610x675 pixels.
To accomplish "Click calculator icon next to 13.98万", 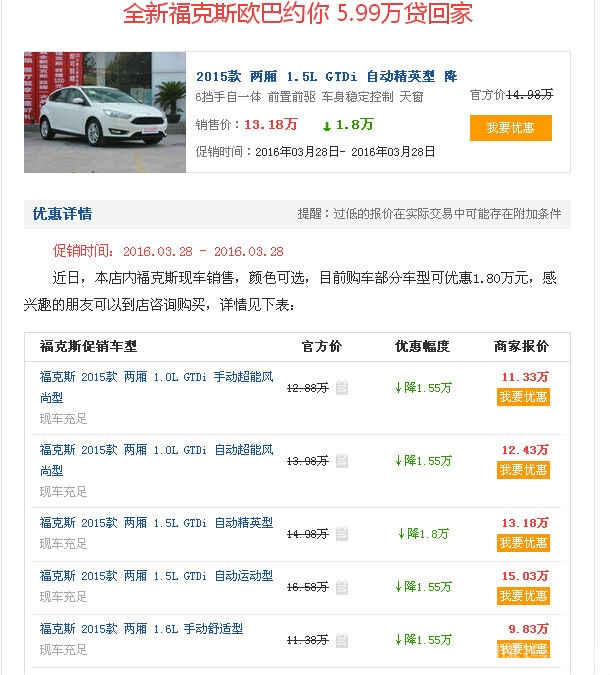I will 342,461.
